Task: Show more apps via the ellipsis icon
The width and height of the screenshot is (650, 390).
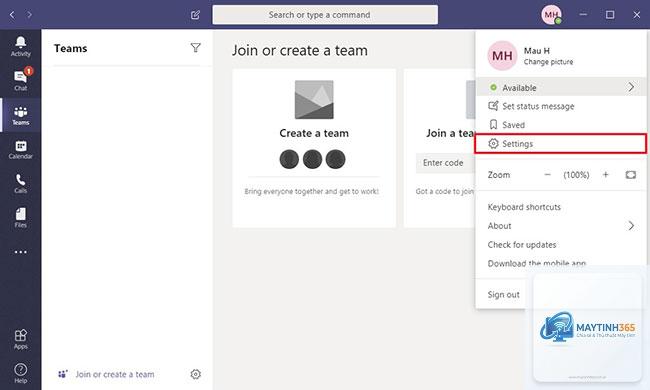Action: (20, 252)
